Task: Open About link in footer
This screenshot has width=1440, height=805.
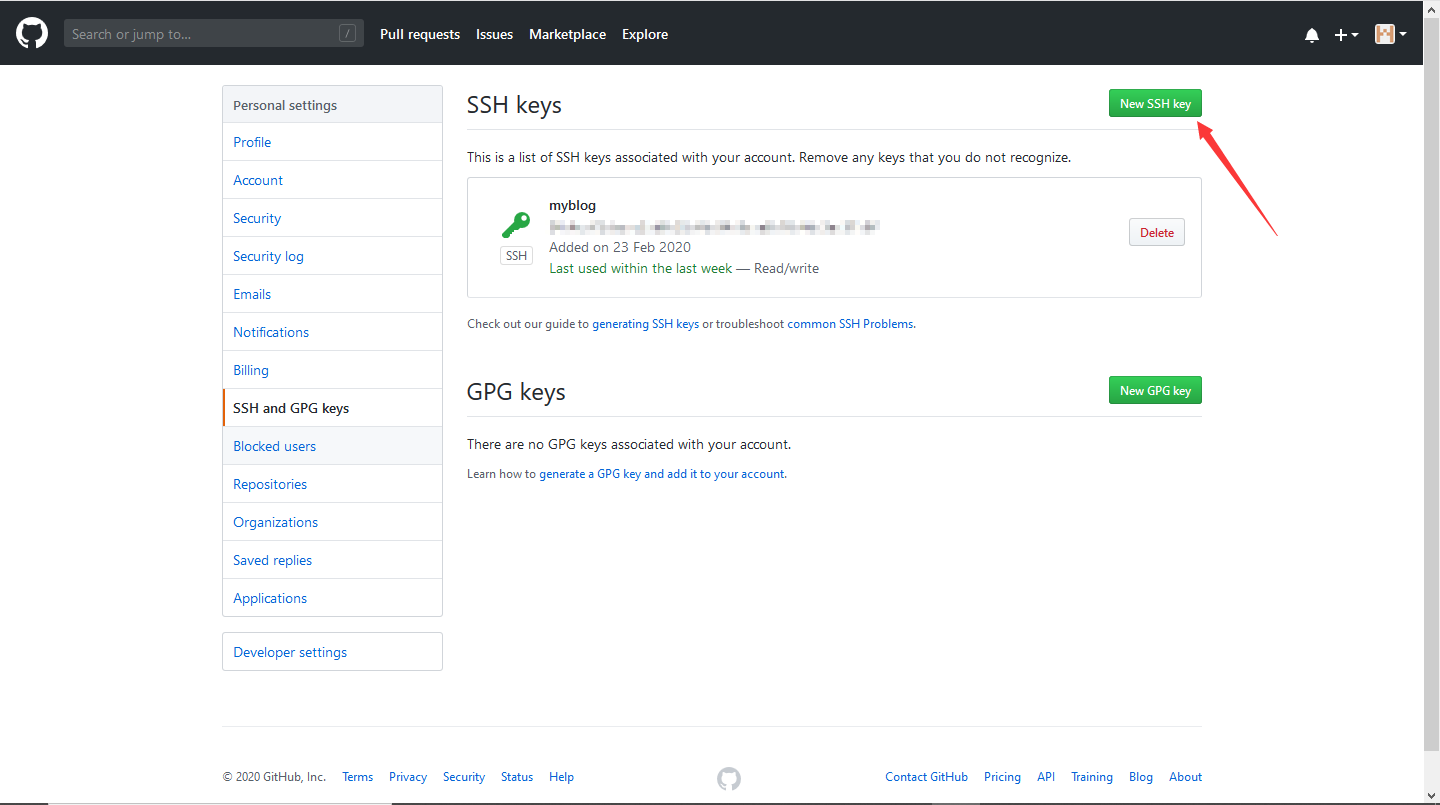Action: (x=1186, y=777)
